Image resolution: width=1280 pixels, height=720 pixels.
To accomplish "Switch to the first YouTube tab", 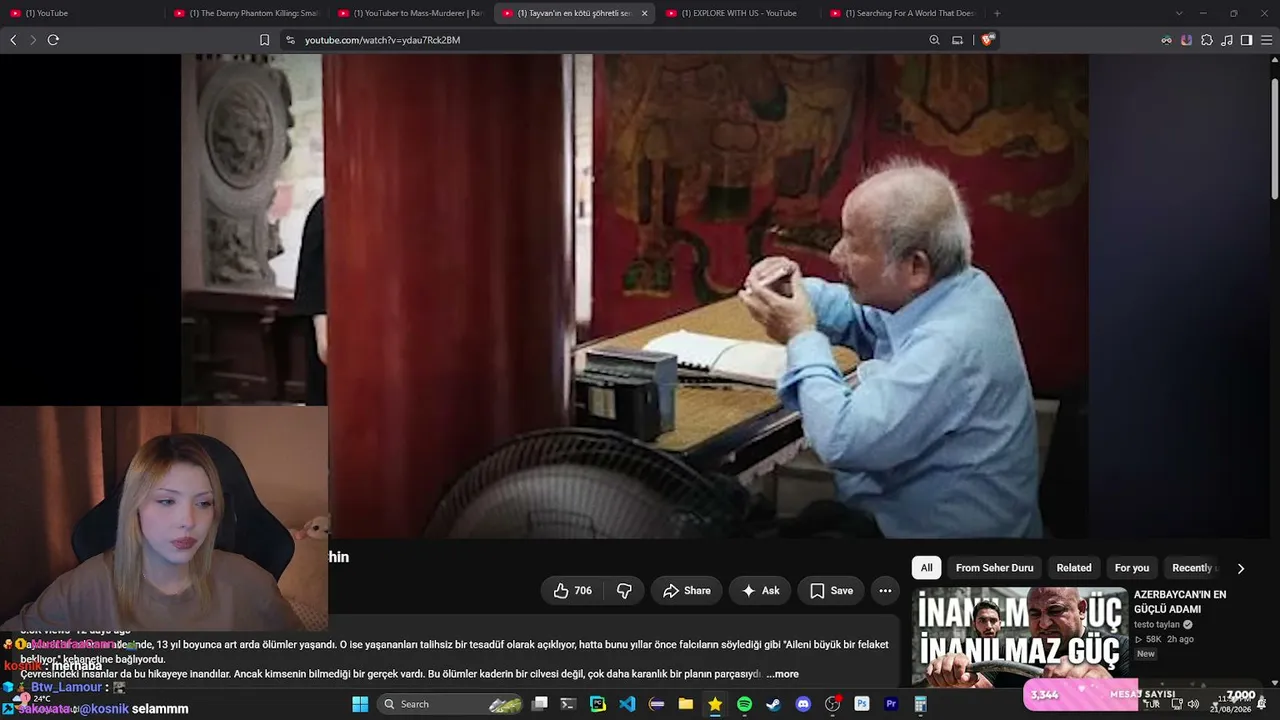I will coord(80,13).
